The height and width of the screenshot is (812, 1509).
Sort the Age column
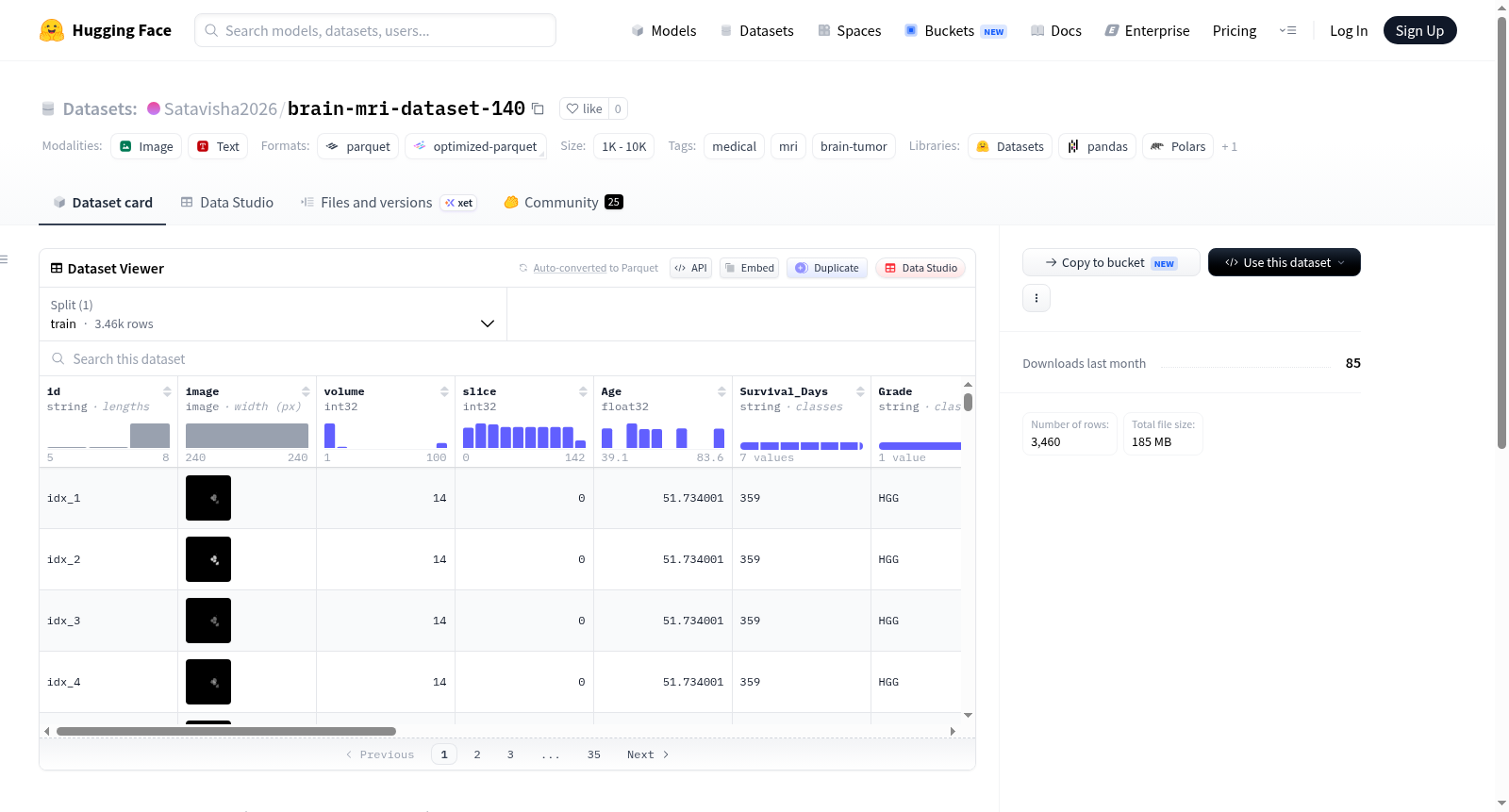[x=721, y=391]
